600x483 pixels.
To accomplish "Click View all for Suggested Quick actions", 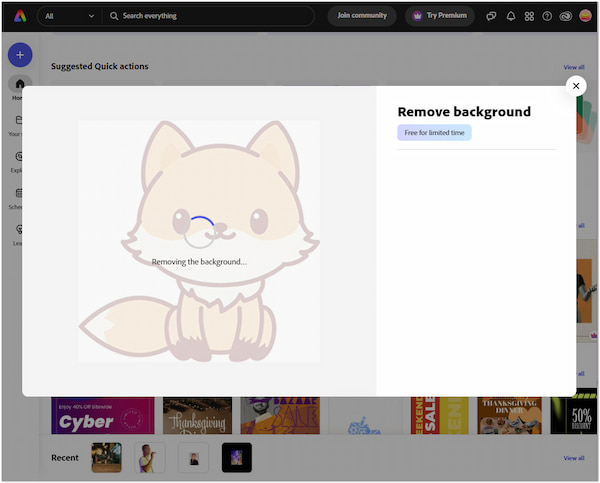I will pyautogui.click(x=573, y=67).
